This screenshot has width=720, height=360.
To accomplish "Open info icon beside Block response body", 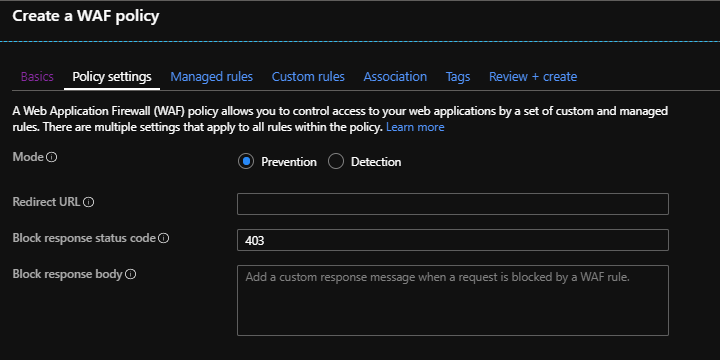I will [131, 275].
